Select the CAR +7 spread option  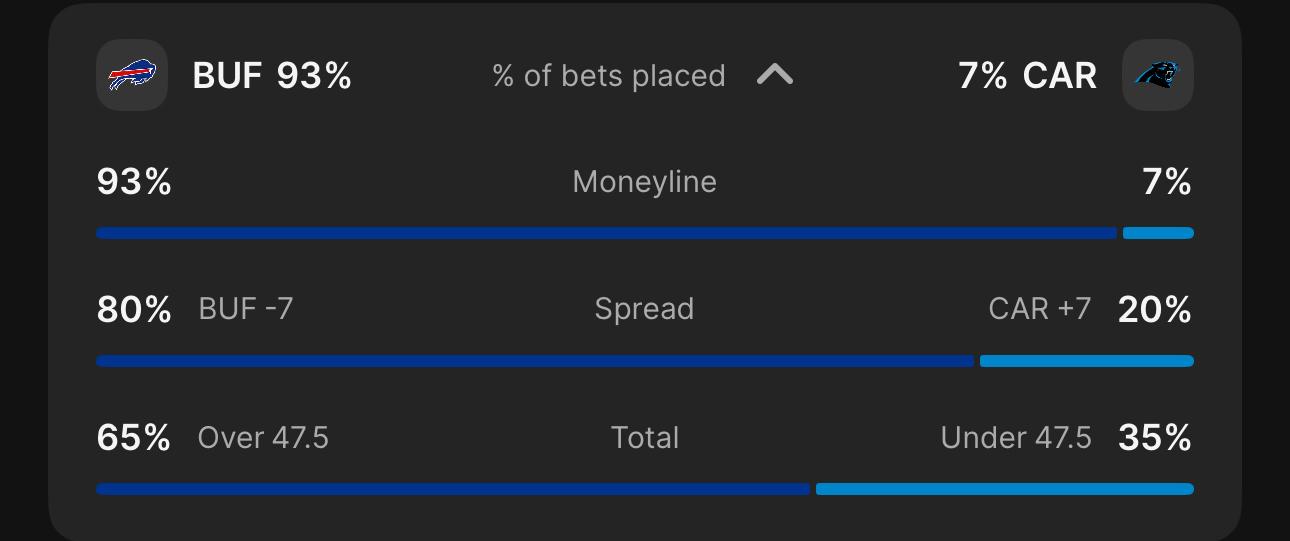point(1040,309)
